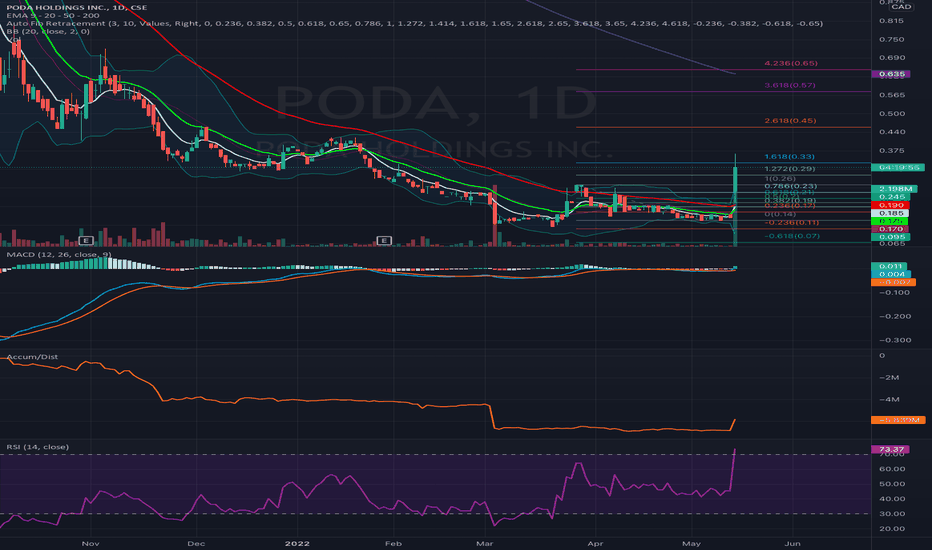Image resolution: width=932 pixels, height=550 pixels.
Task: Click the red 0.190 price label
Action: point(890,205)
